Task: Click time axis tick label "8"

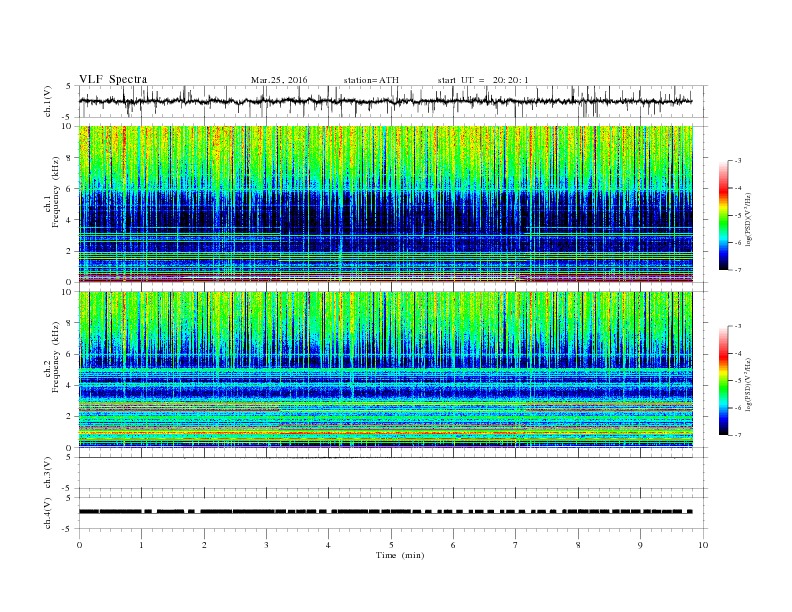Action: click(578, 545)
